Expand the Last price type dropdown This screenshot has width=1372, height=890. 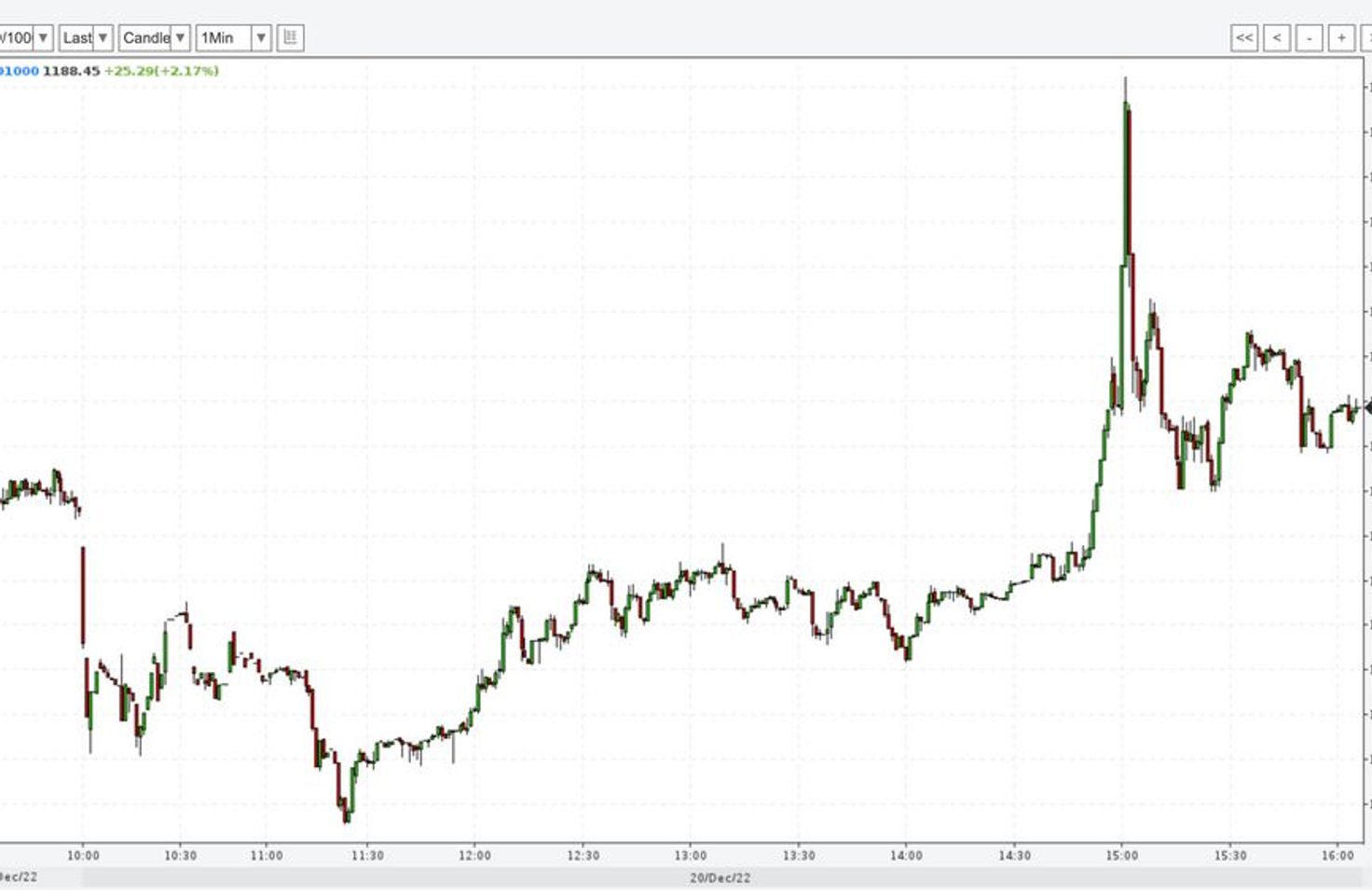[86, 38]
